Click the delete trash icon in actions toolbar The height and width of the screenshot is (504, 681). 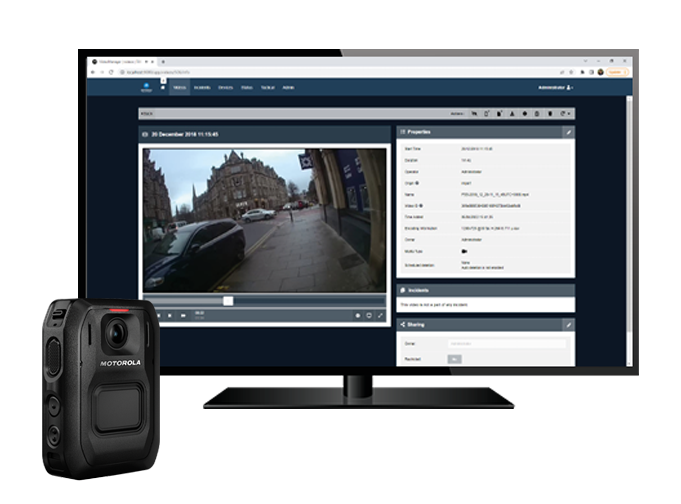click(x=536, y=113)
